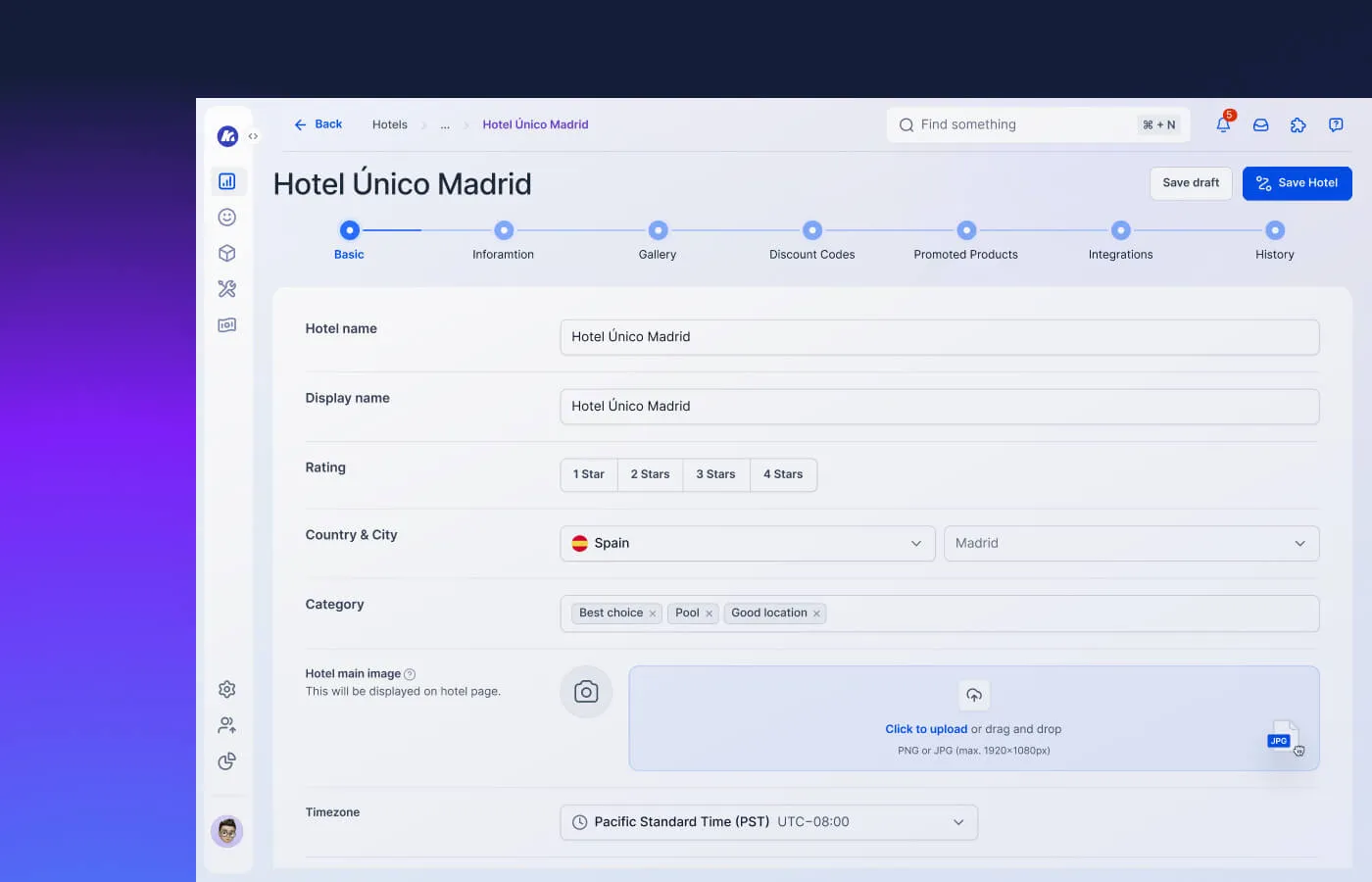The height and width of the screenshot is (882, 1372).
Task: Click the Back link
Action: (318, 124)
